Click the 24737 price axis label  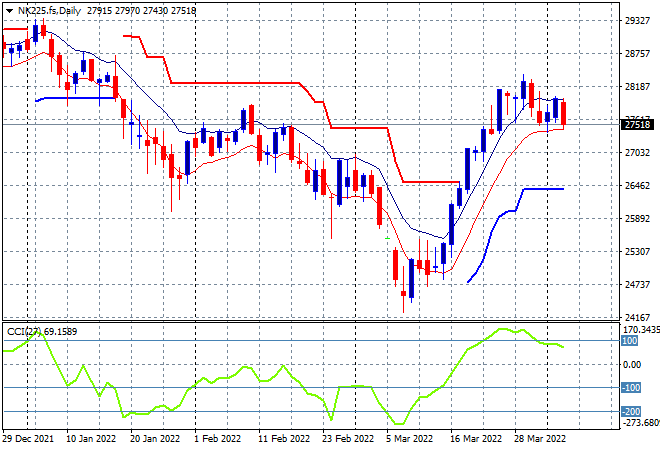click(x=637, y=284)
